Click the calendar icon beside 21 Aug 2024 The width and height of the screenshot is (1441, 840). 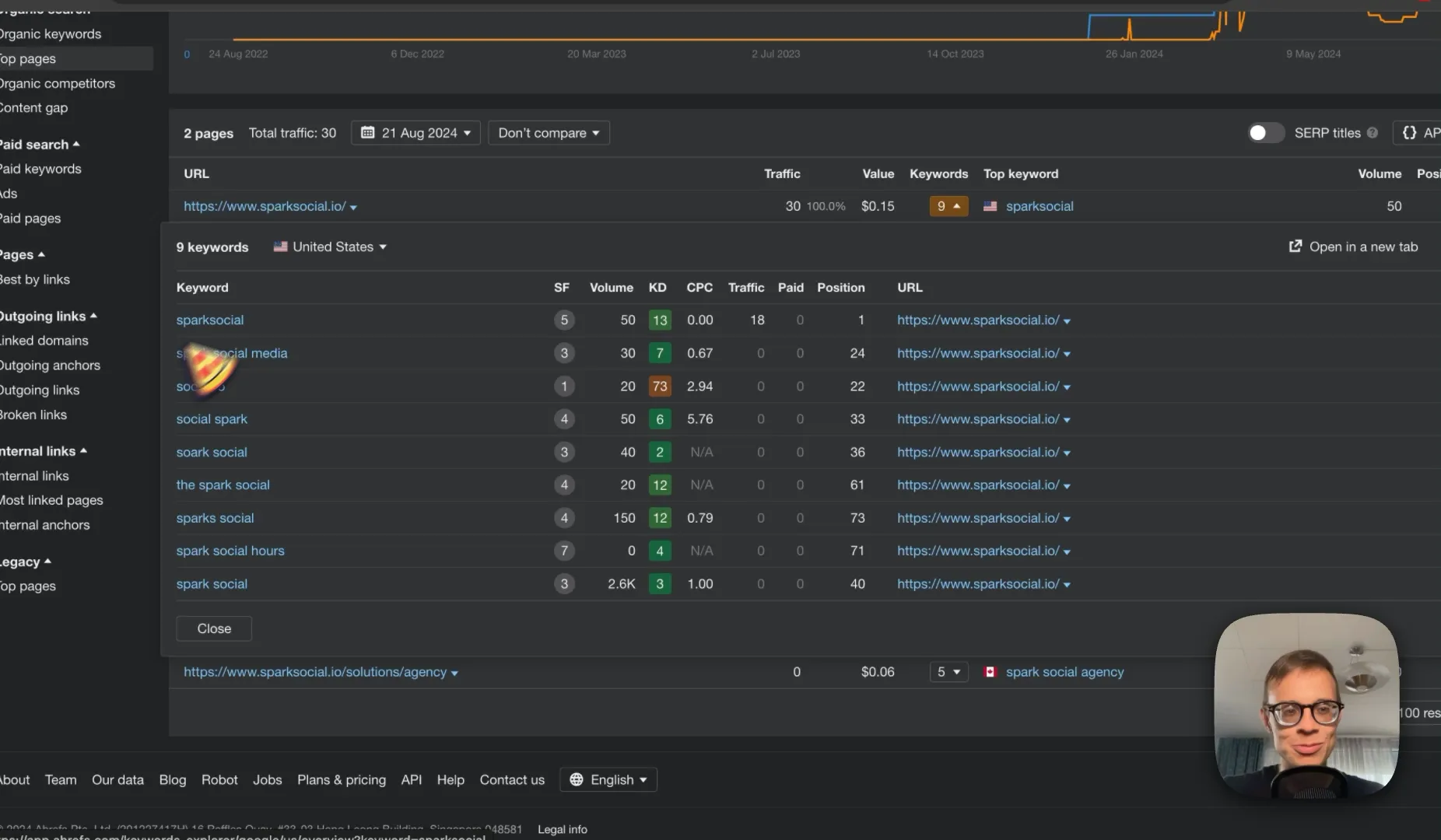368,133
